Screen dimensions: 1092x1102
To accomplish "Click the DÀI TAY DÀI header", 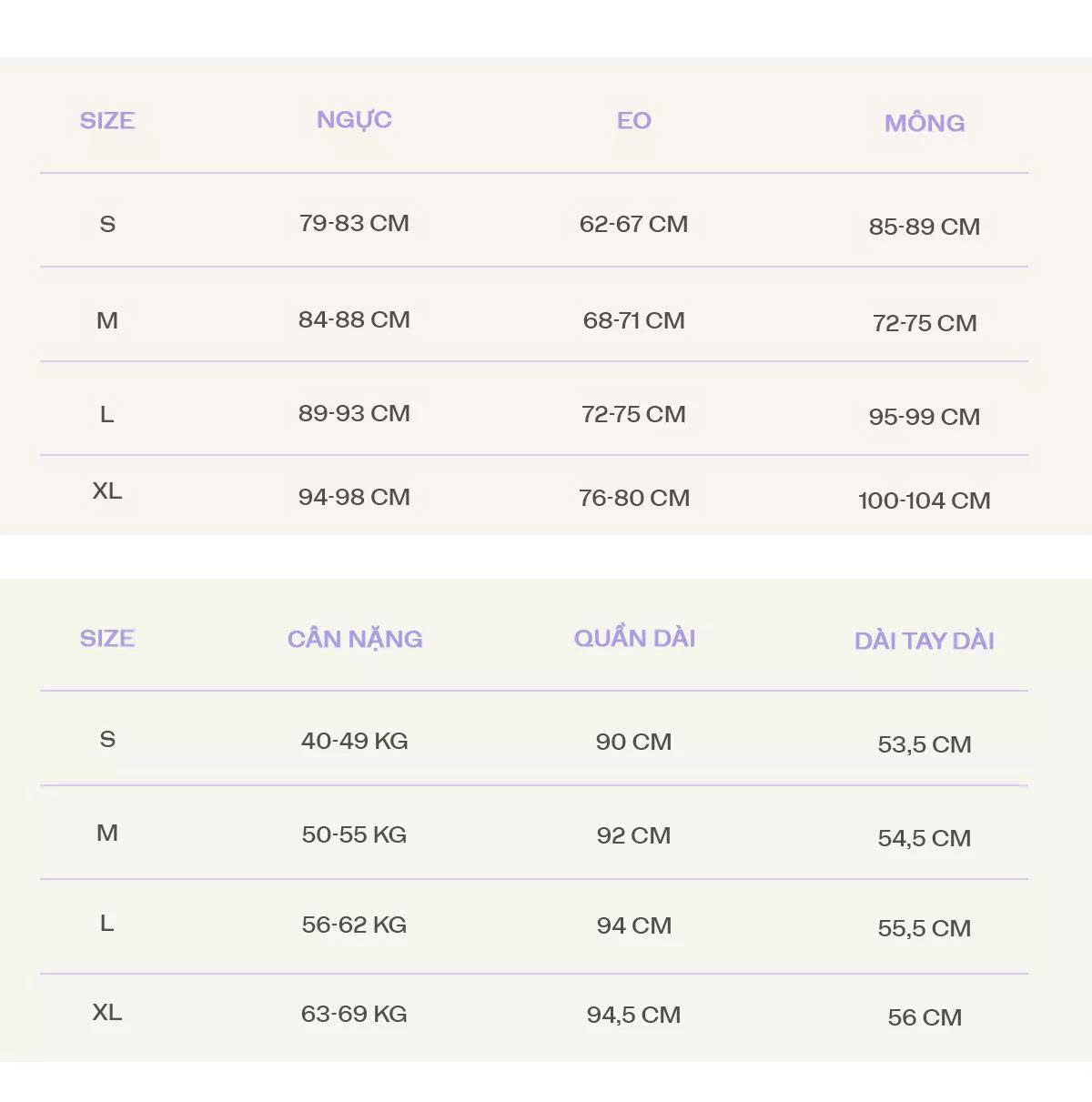I will click(x=924, y=642).
